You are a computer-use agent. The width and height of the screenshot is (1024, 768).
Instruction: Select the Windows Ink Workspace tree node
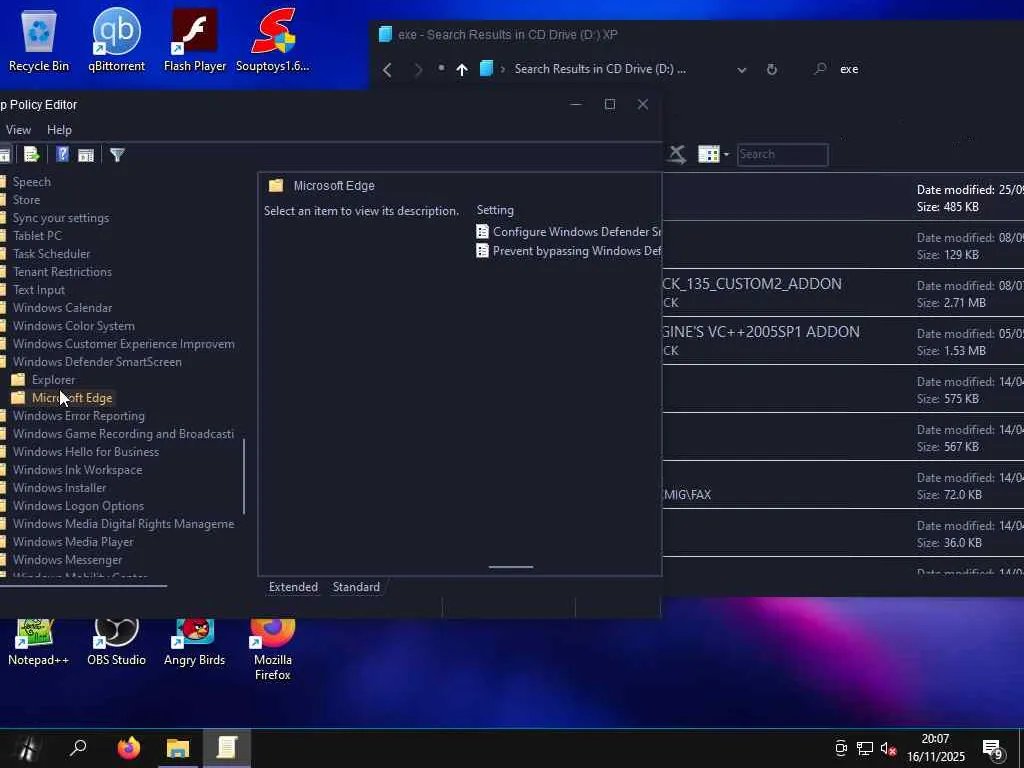[x=77, y=470]
